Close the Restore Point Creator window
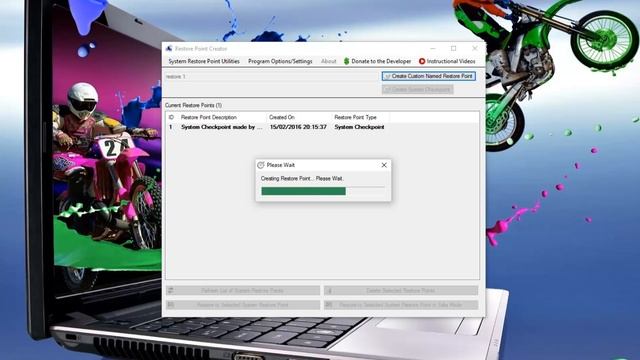 (x=475, y=49)
